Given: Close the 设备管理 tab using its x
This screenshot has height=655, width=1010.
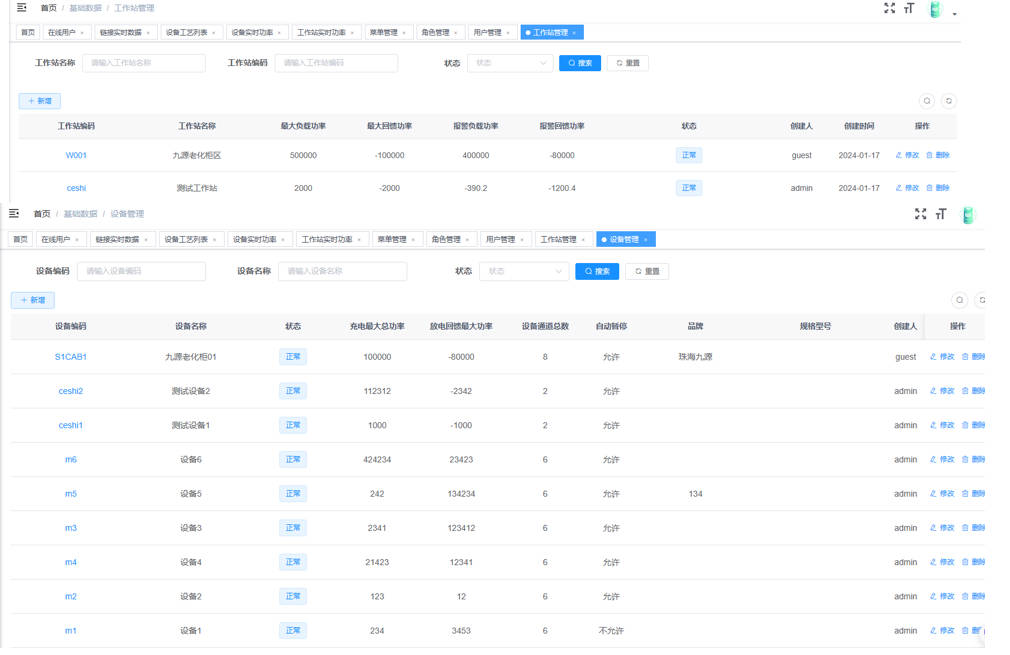Looking at the screenshot, I should coord(646,240).
